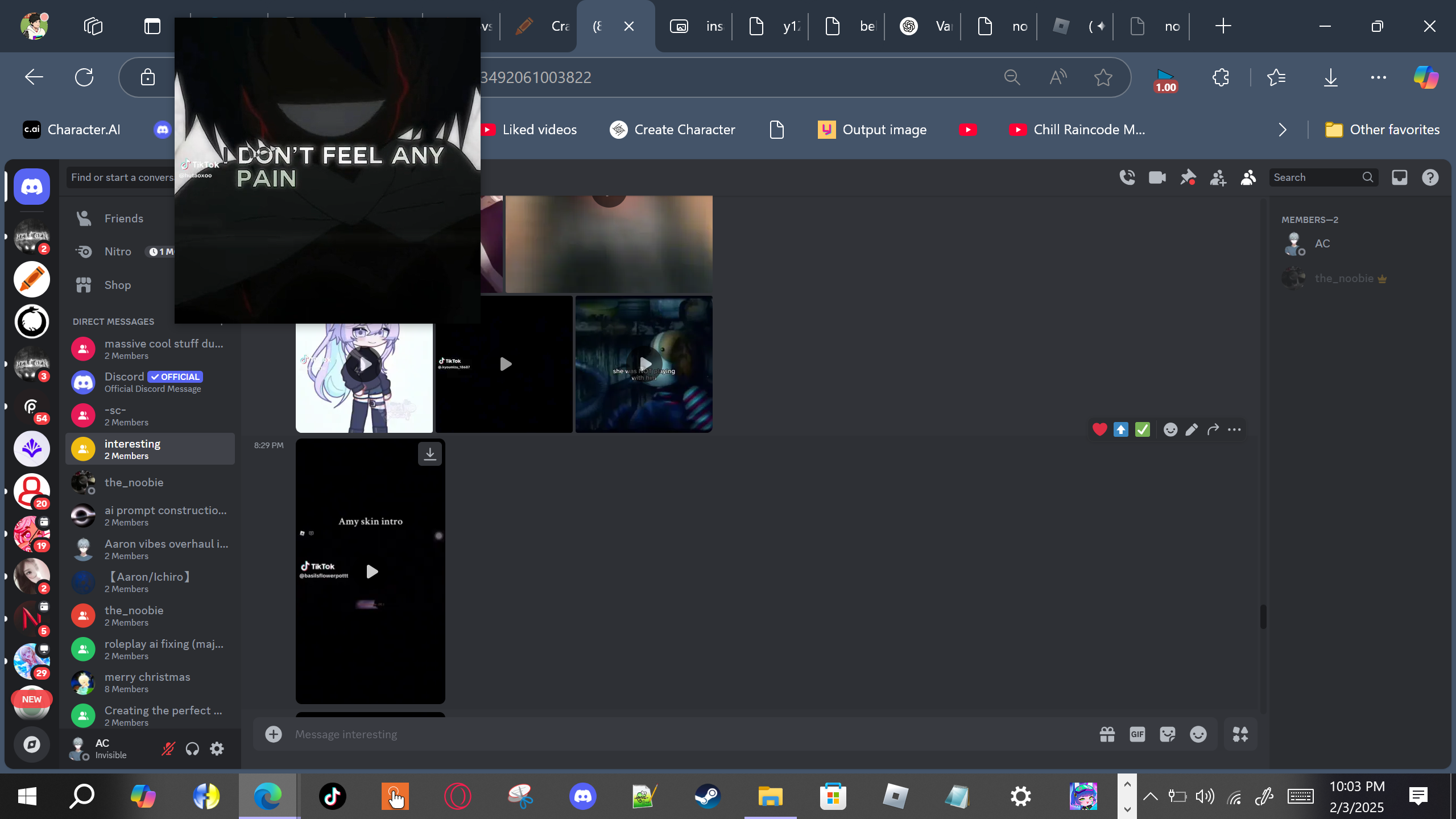
Task: Play the Amy skin intro TikTok video
Action: pos(372,572)
